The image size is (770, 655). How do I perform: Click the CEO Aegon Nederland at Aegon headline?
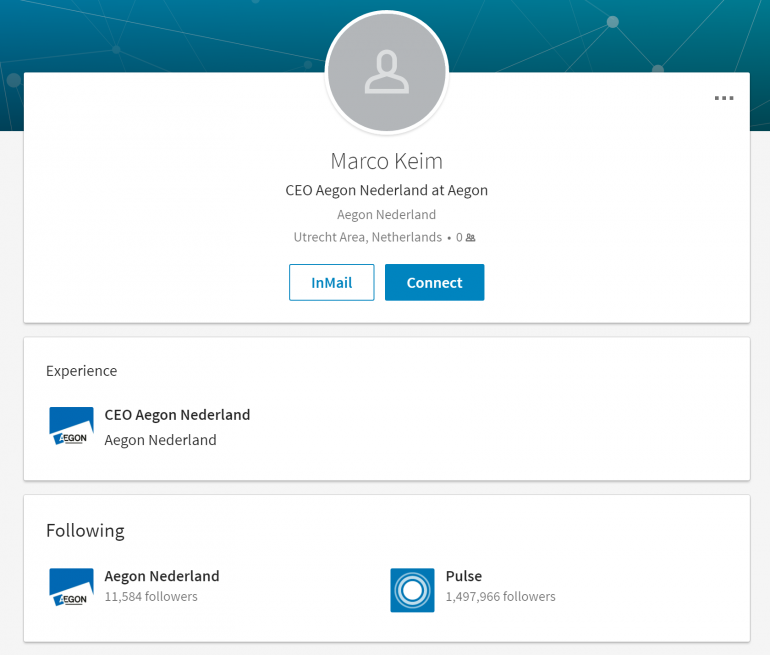click(x=386, y=190)
